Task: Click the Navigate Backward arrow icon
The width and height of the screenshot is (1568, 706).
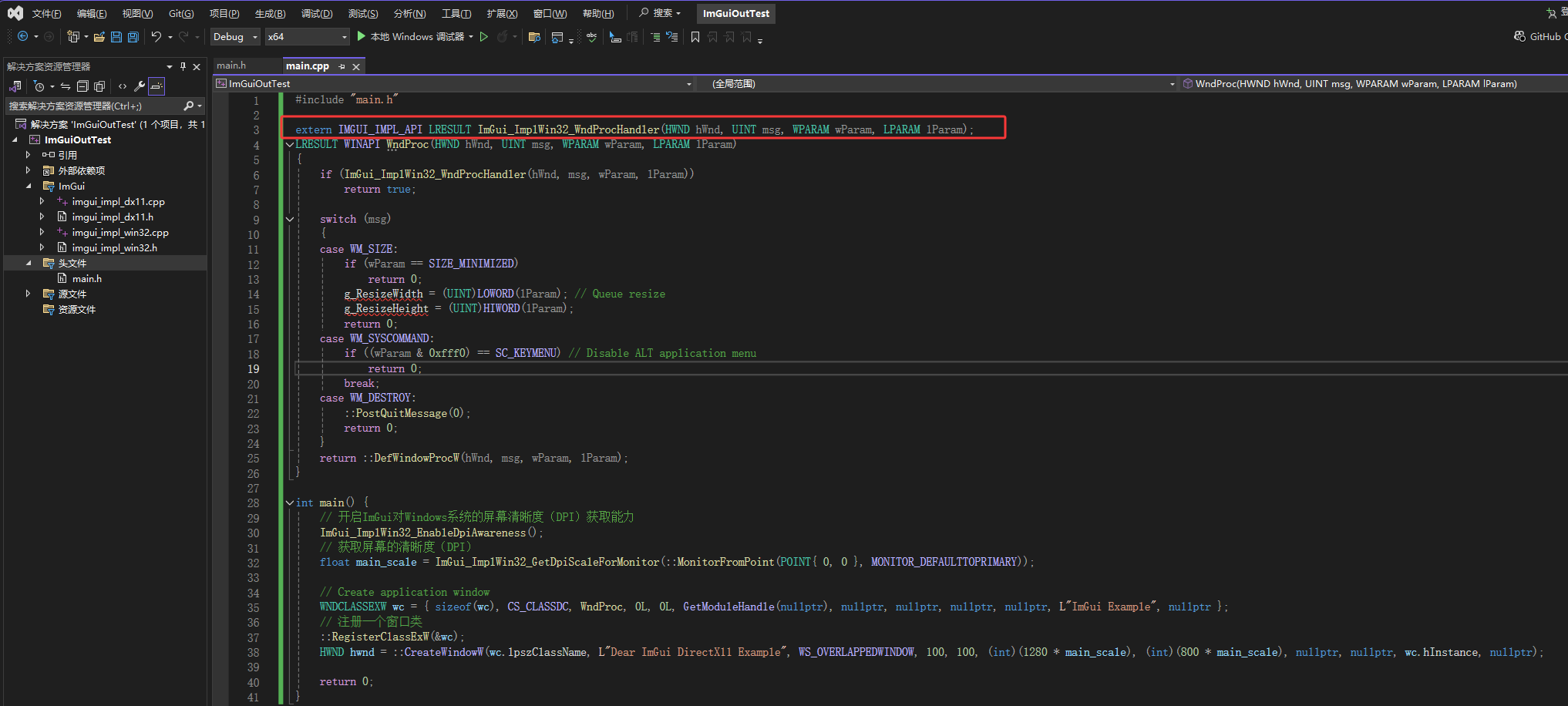Action: coord(22,36)
